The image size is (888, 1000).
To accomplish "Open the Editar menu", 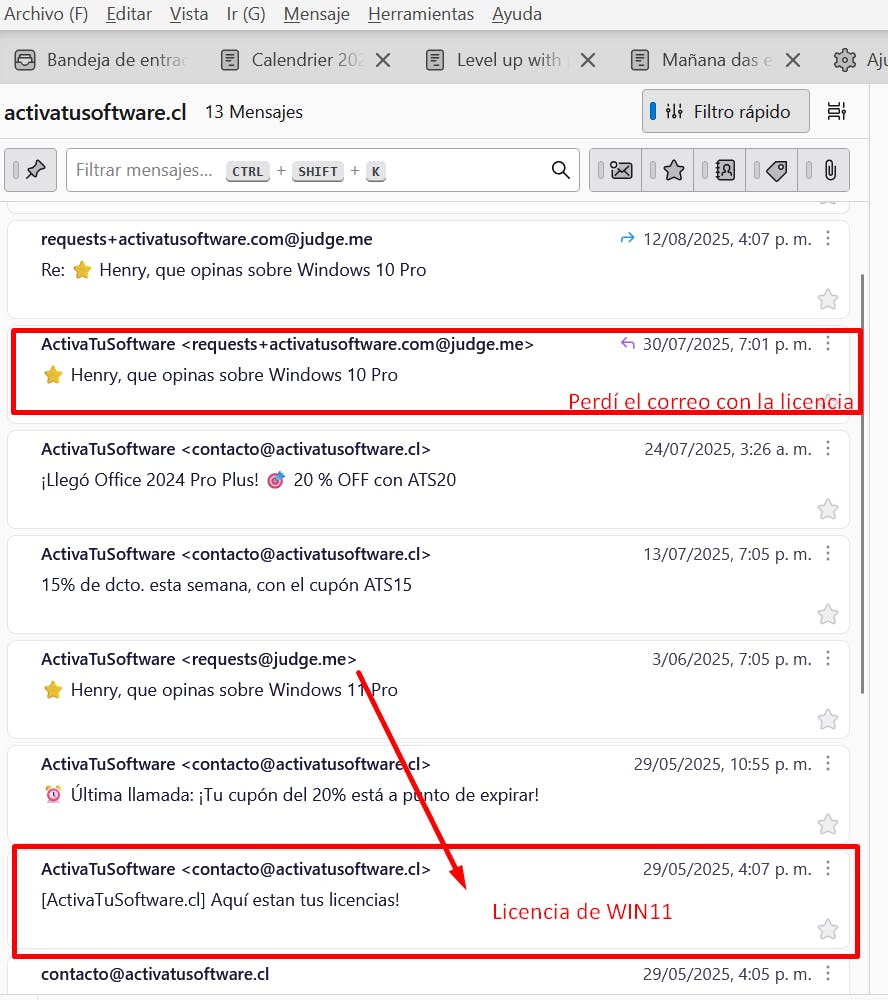I will tap(129, 14).
